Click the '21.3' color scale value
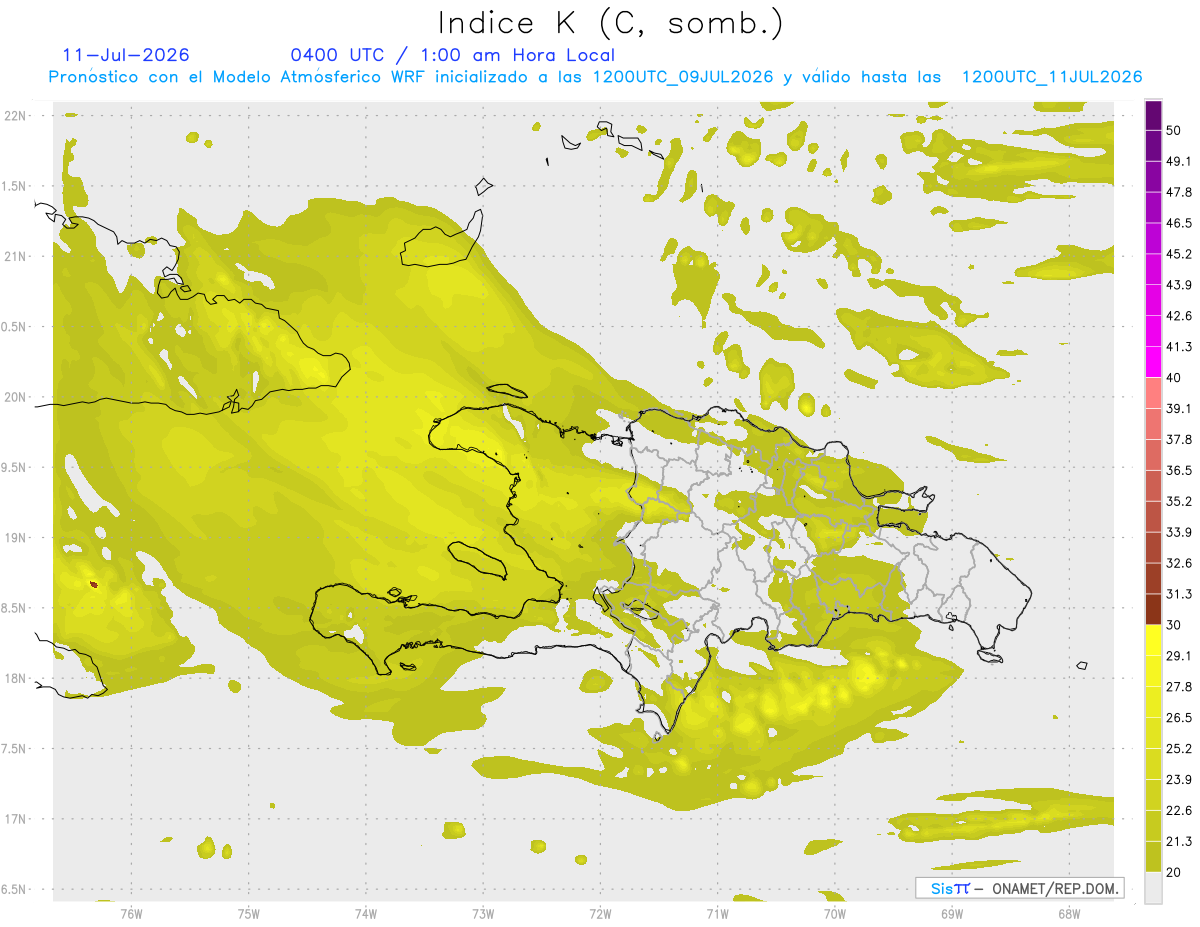 (x=1179, y=842)
